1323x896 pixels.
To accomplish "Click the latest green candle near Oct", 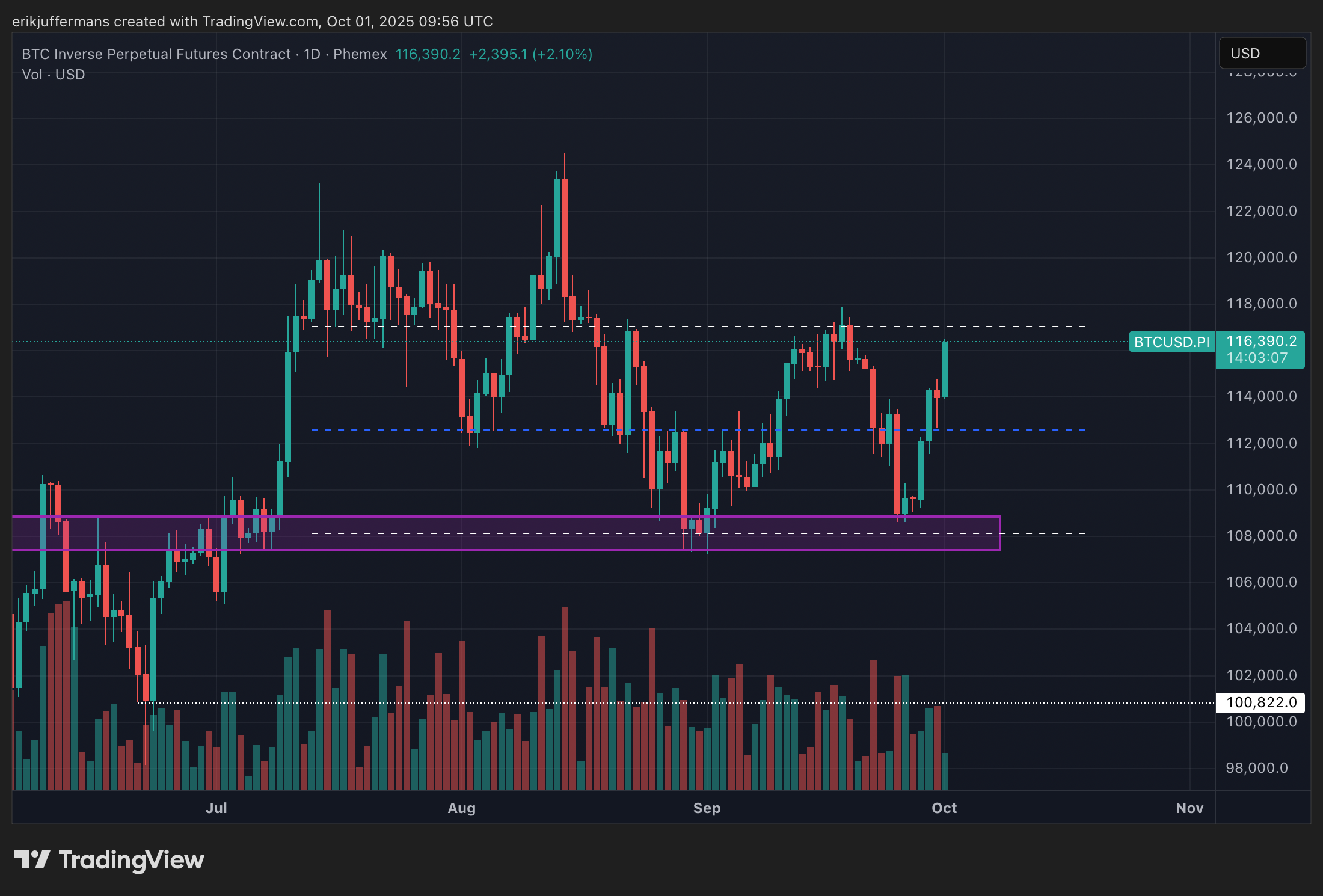I will (945, 370).
